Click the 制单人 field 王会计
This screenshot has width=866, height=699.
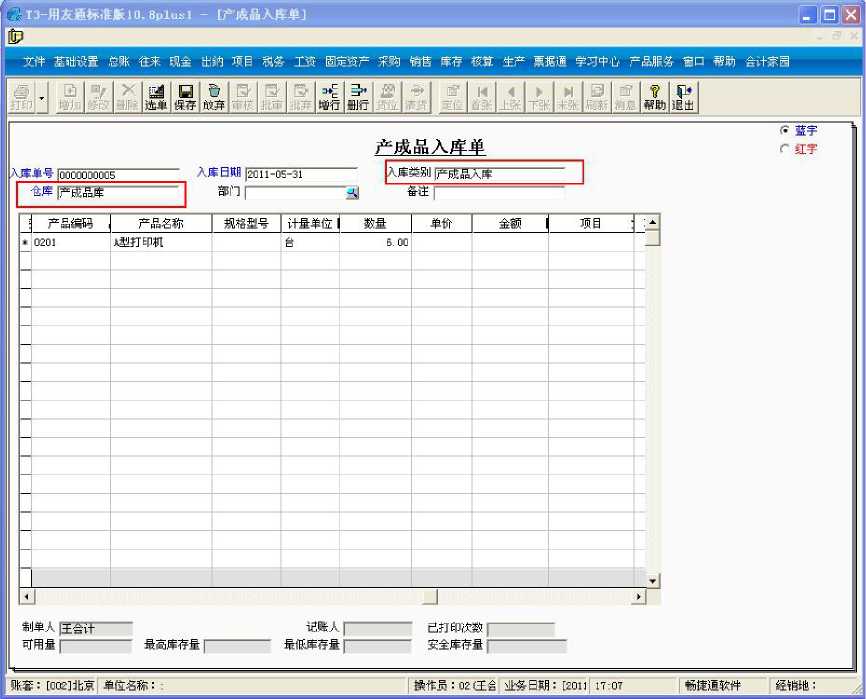(x=96, y=628)
